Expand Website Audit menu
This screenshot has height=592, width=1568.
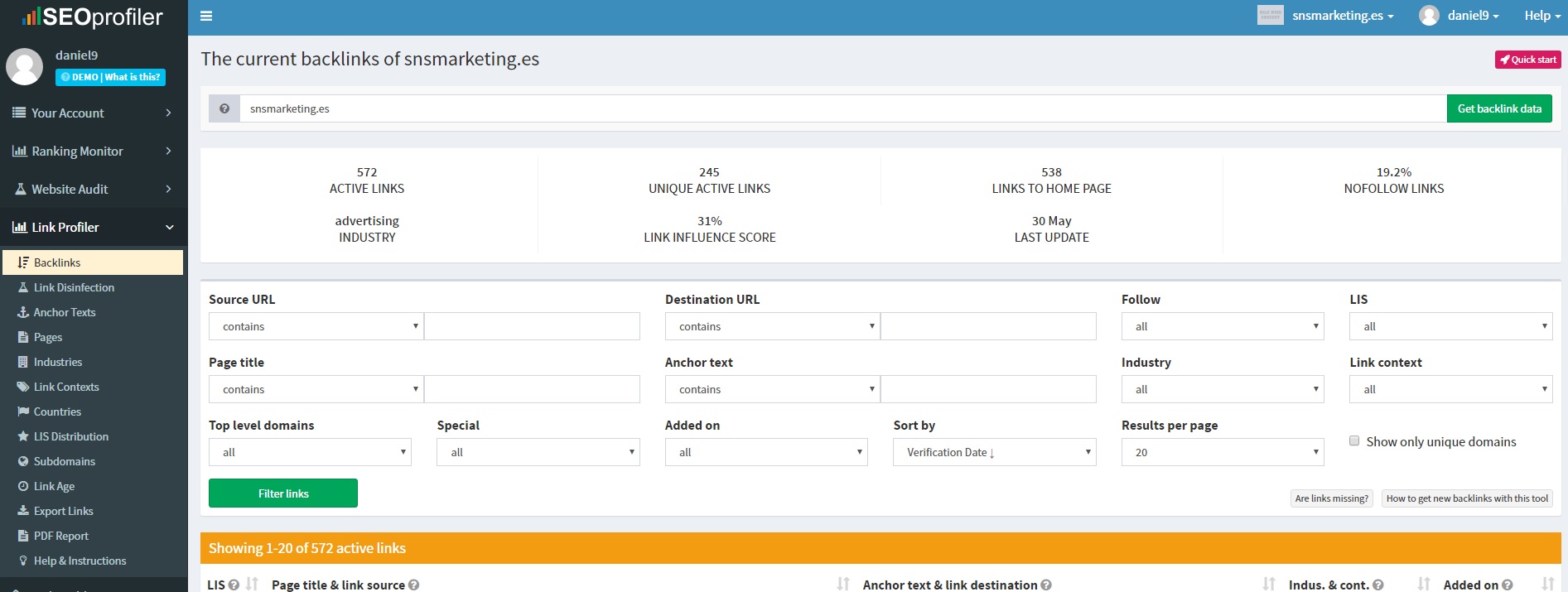pyautogui.click(x=94, y=189)
